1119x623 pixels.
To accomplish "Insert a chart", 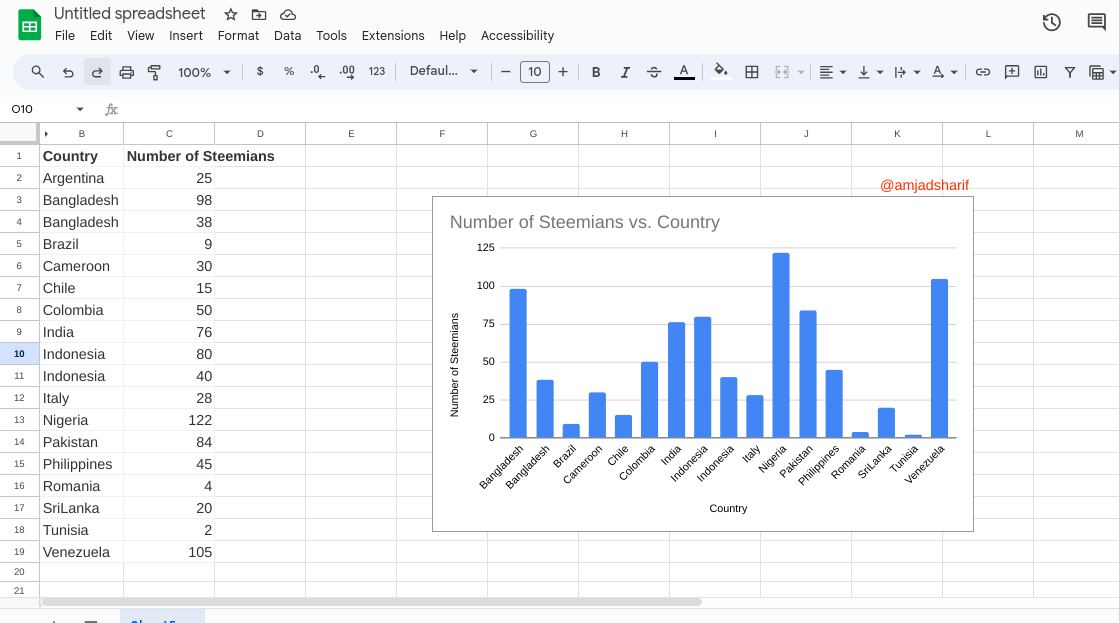I will [1040, 72].
